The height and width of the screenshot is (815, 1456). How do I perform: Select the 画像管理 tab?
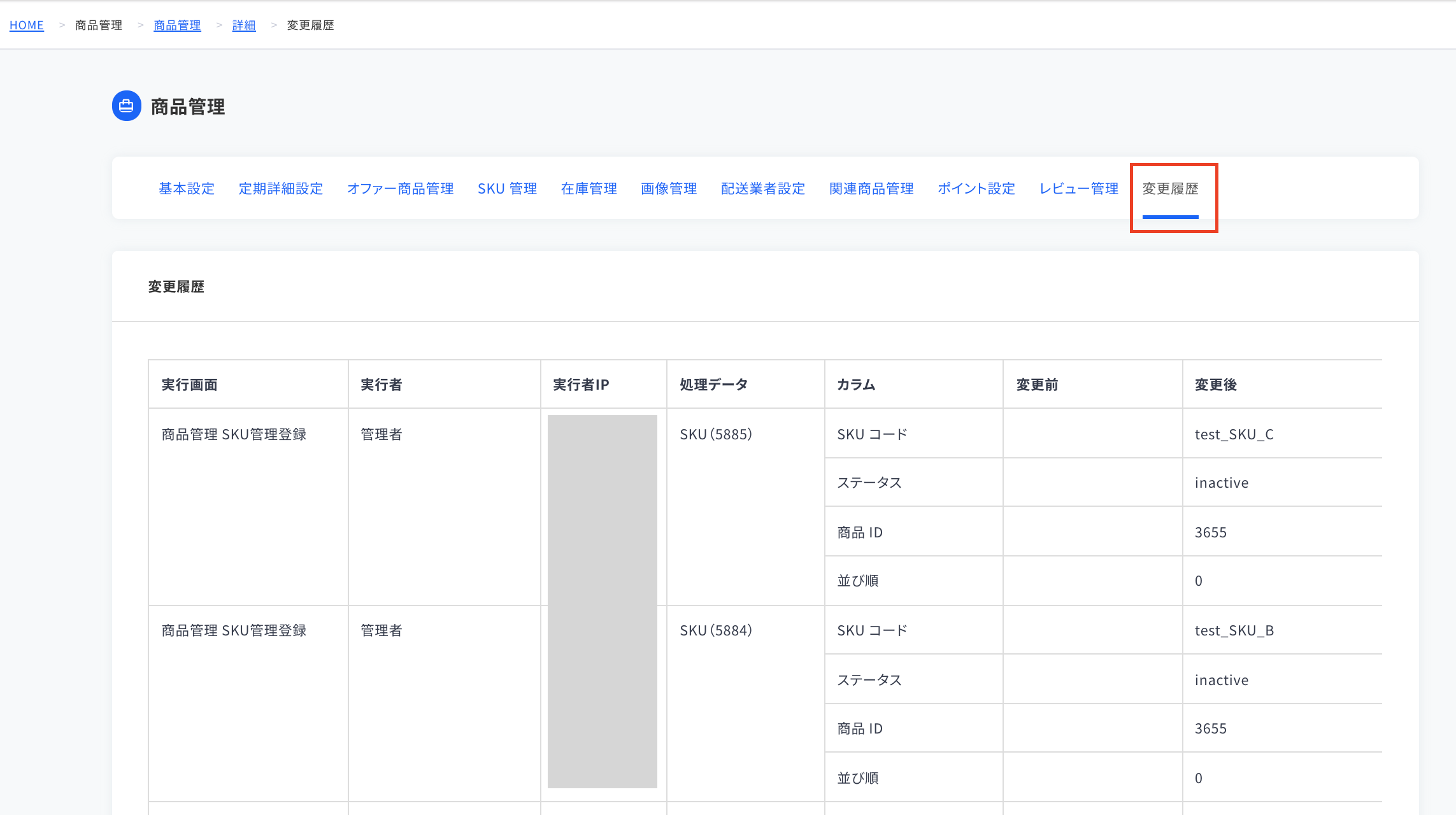[x=669, y=188]
